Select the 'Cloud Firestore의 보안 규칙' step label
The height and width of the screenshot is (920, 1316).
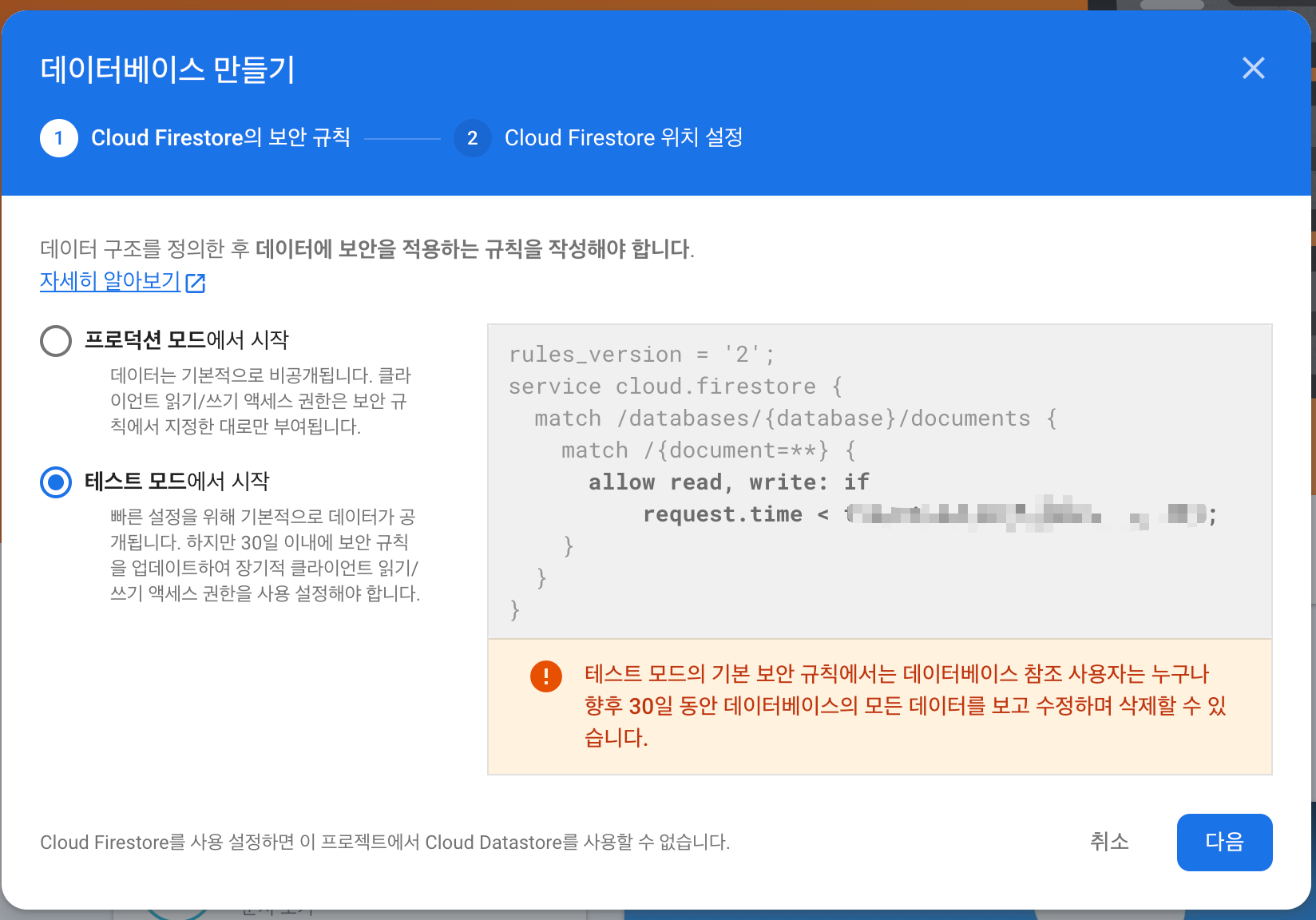click(220, 137)
